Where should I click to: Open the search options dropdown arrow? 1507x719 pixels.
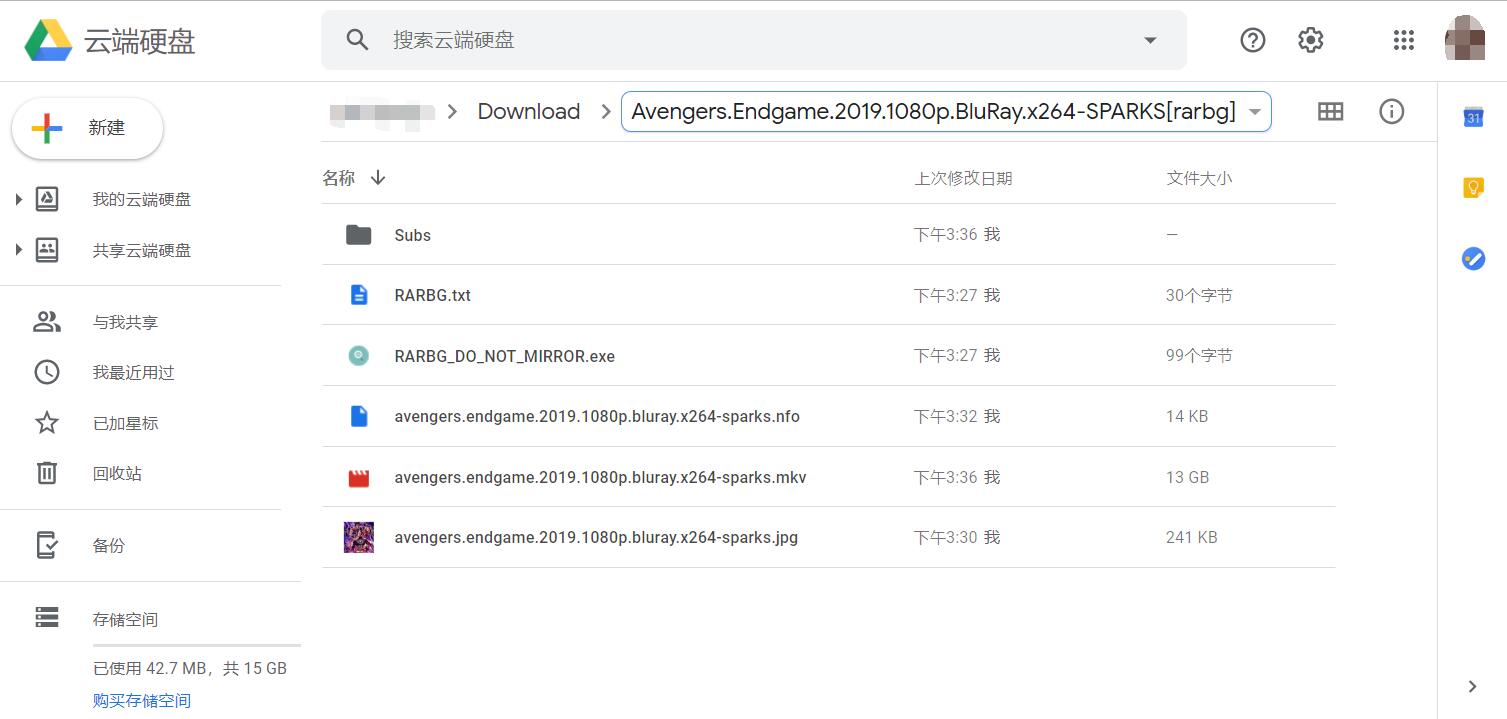coord(1150,40)
